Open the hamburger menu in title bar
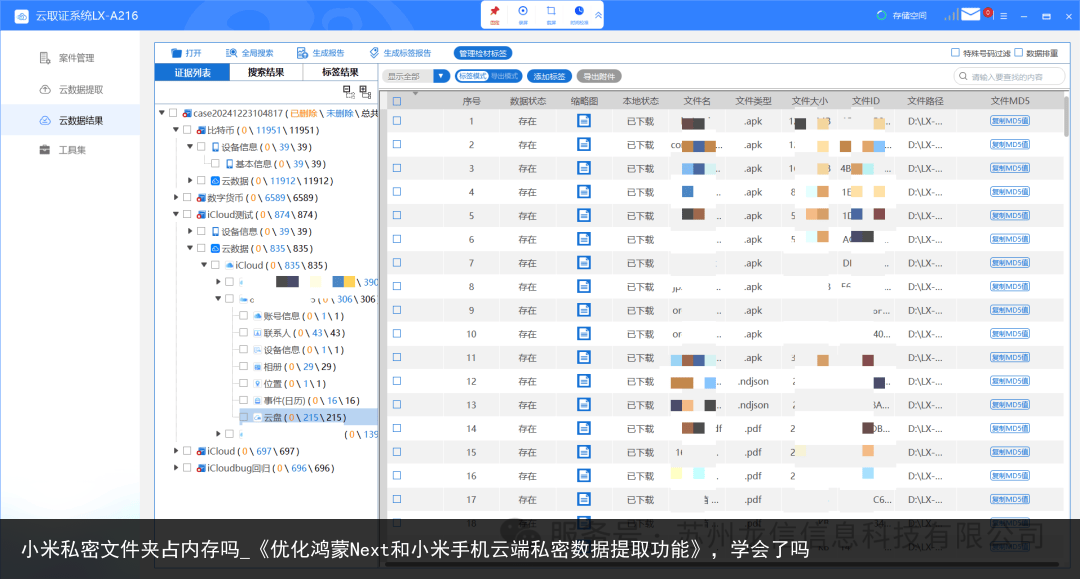The width and height of the screenshot is (1080, 579). click(x=1004, y=16)
